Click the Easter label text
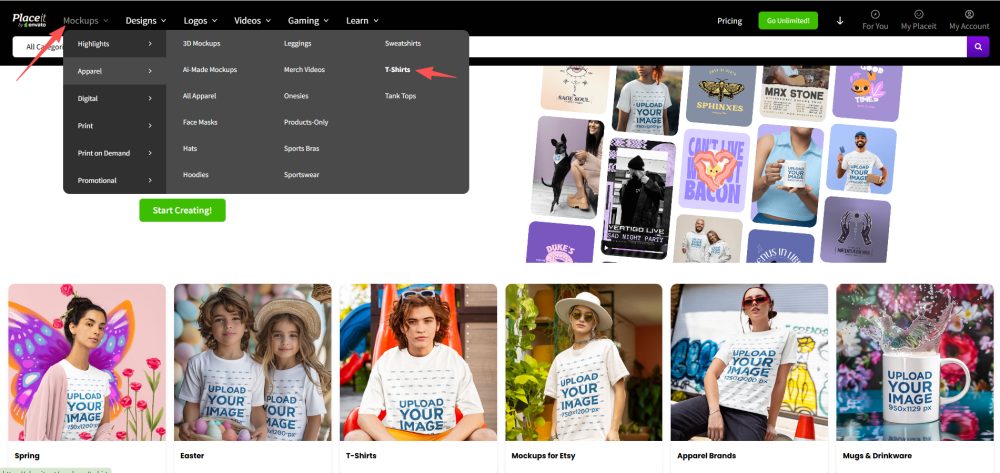 pos(192,456)
